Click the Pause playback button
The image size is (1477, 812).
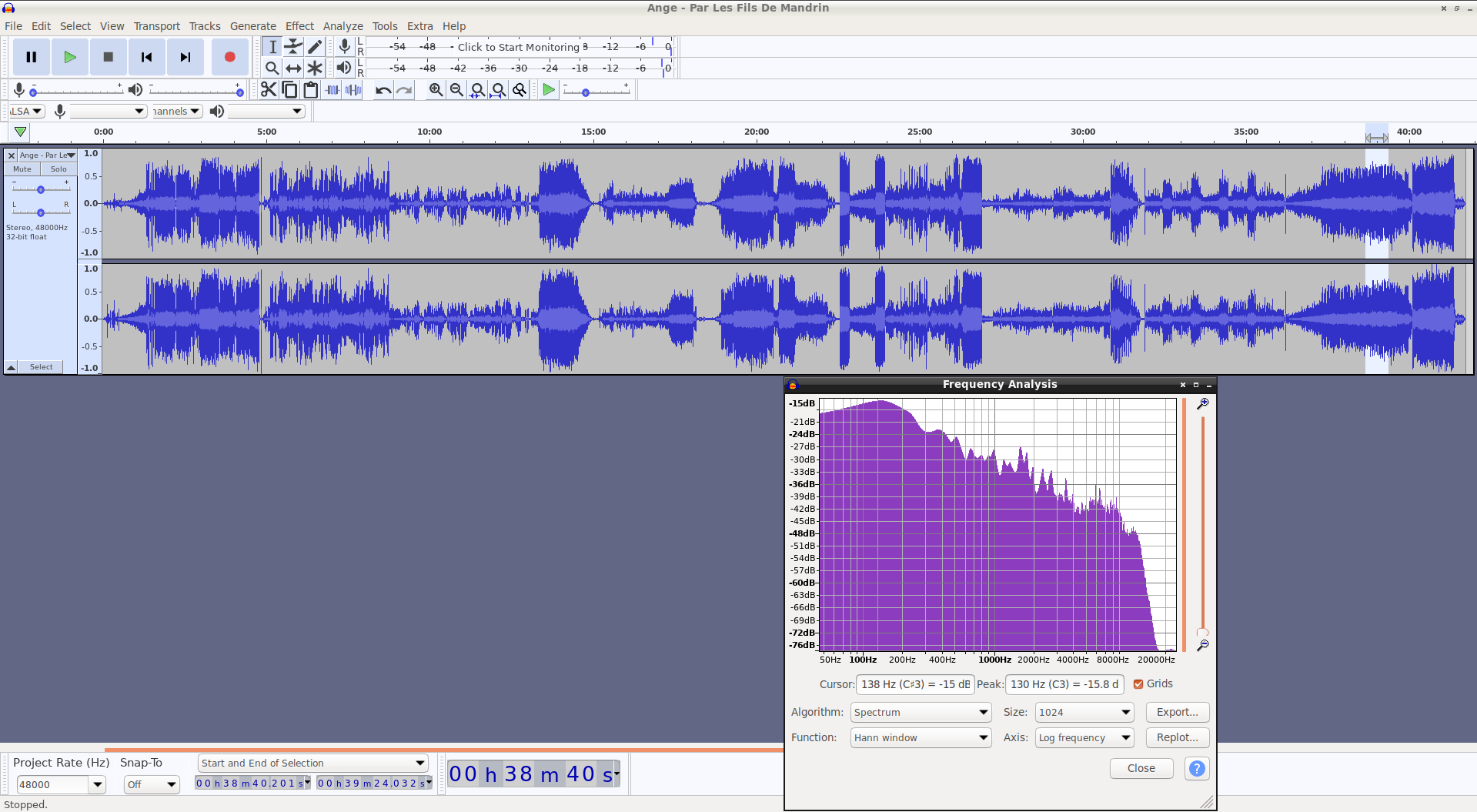pos(32,57)
